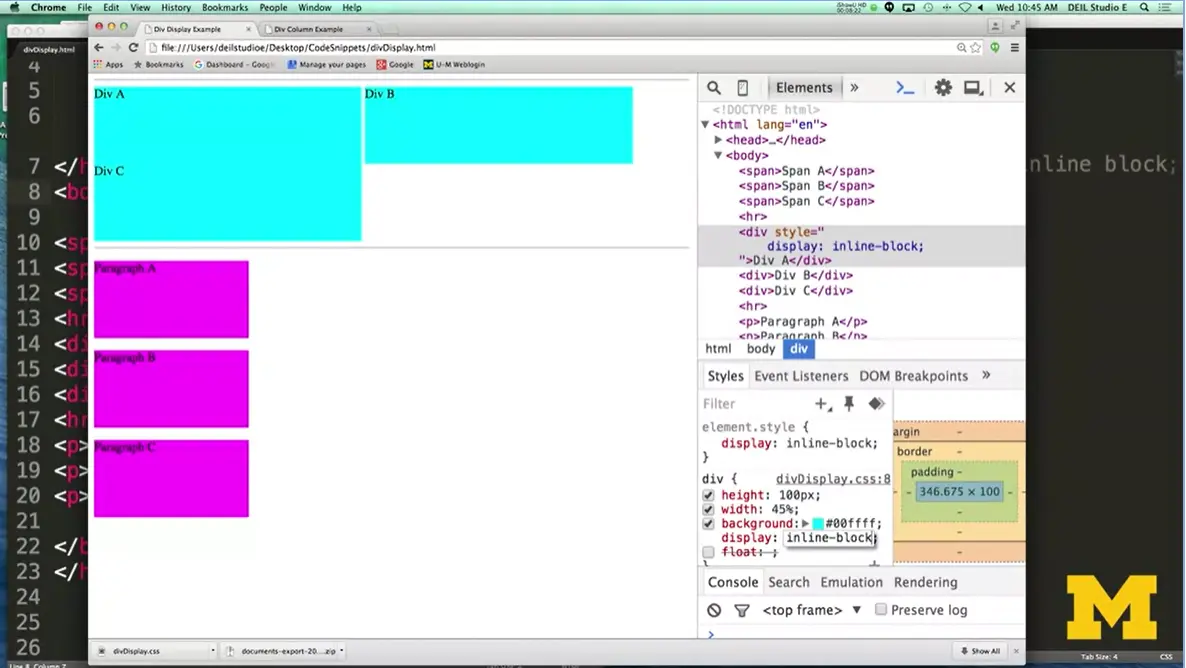This screenshot has width=1186, height=668.
Task: Enable the crossed-out float property
Action: (708, 552)
